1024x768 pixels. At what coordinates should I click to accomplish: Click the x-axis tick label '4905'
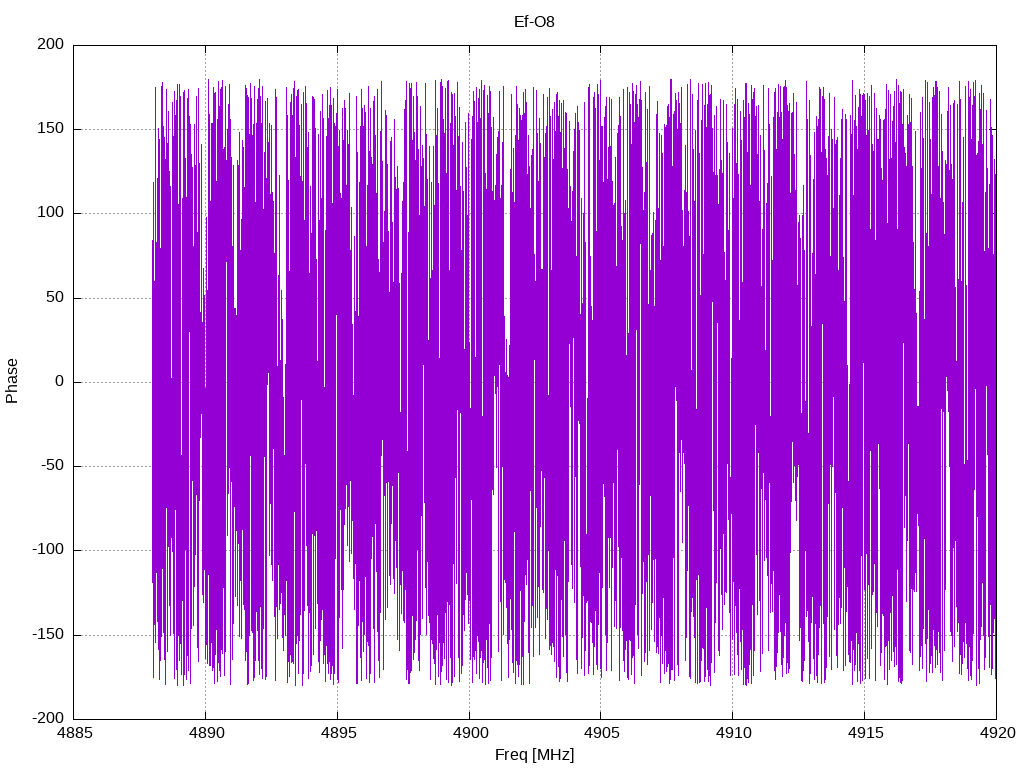pyautogui.click(x=601, y=733)
